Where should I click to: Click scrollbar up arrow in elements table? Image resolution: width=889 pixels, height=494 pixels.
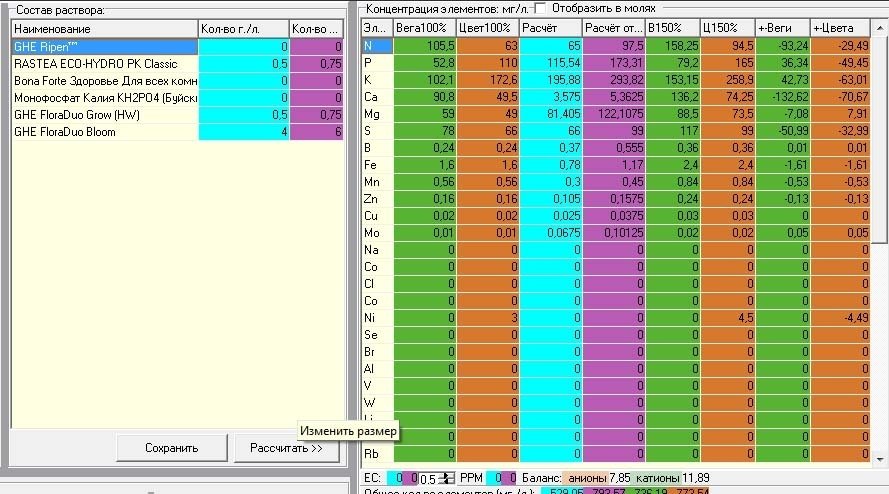pos(879,27)
